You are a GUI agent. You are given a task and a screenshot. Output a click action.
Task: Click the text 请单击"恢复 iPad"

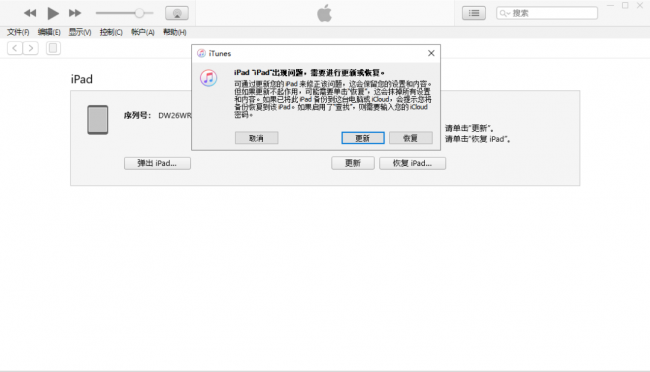click(x=478, y=139)
